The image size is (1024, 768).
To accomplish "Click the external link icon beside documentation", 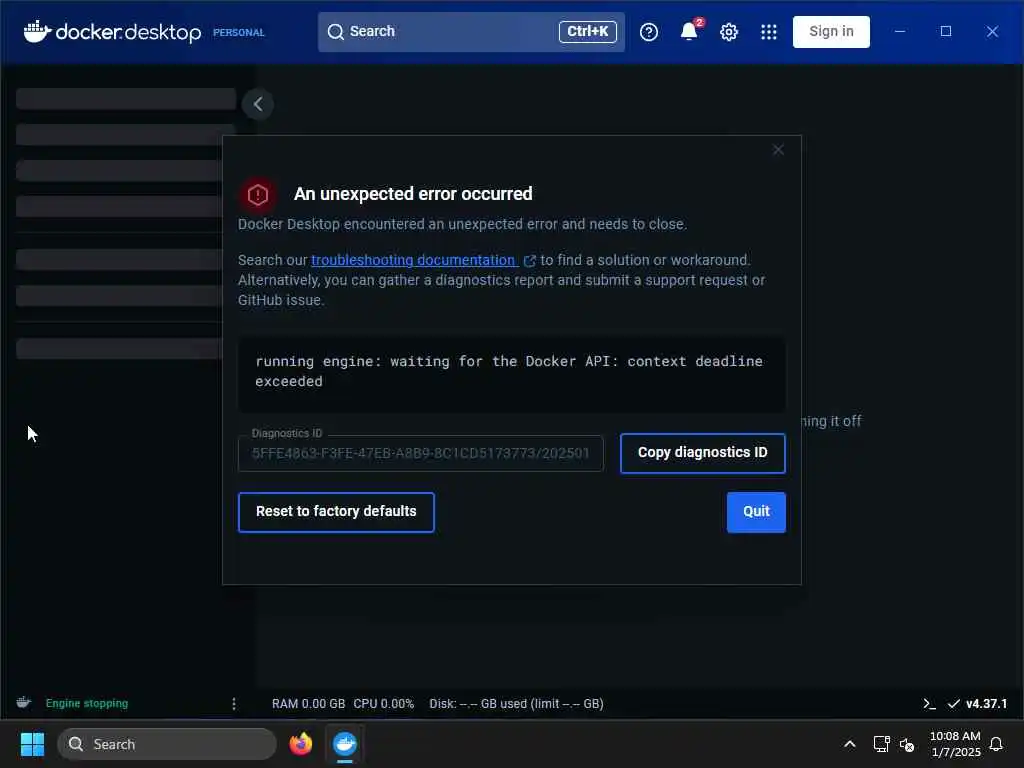I will pyautogui.click(x=530, y=261).
